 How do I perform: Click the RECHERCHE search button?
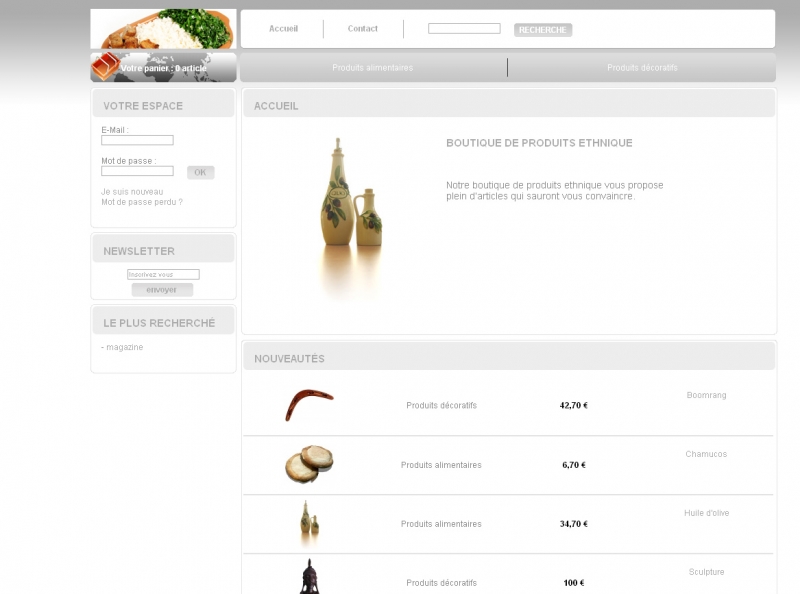point(543,30)
